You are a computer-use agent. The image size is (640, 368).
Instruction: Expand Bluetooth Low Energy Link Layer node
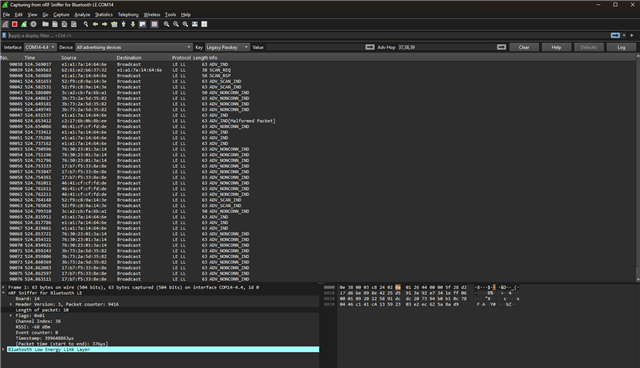pos(4,350)
